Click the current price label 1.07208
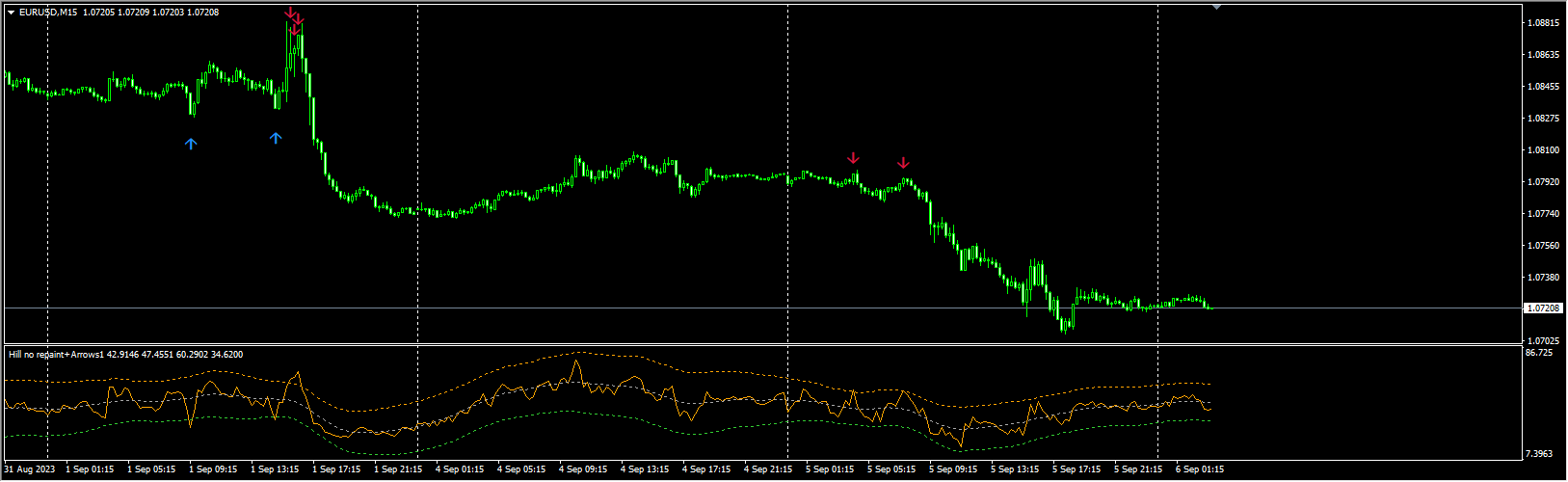Viewport: 1568px width, 482px height. coord(1543,308)
